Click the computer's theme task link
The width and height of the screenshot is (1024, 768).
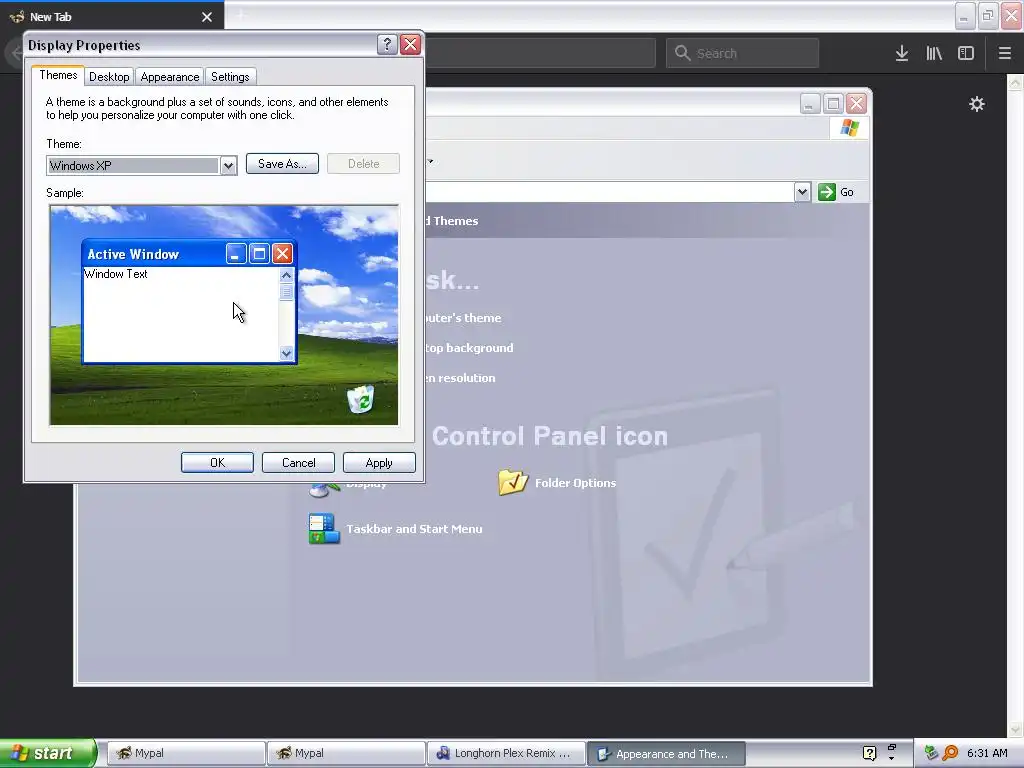pos(463,318)
